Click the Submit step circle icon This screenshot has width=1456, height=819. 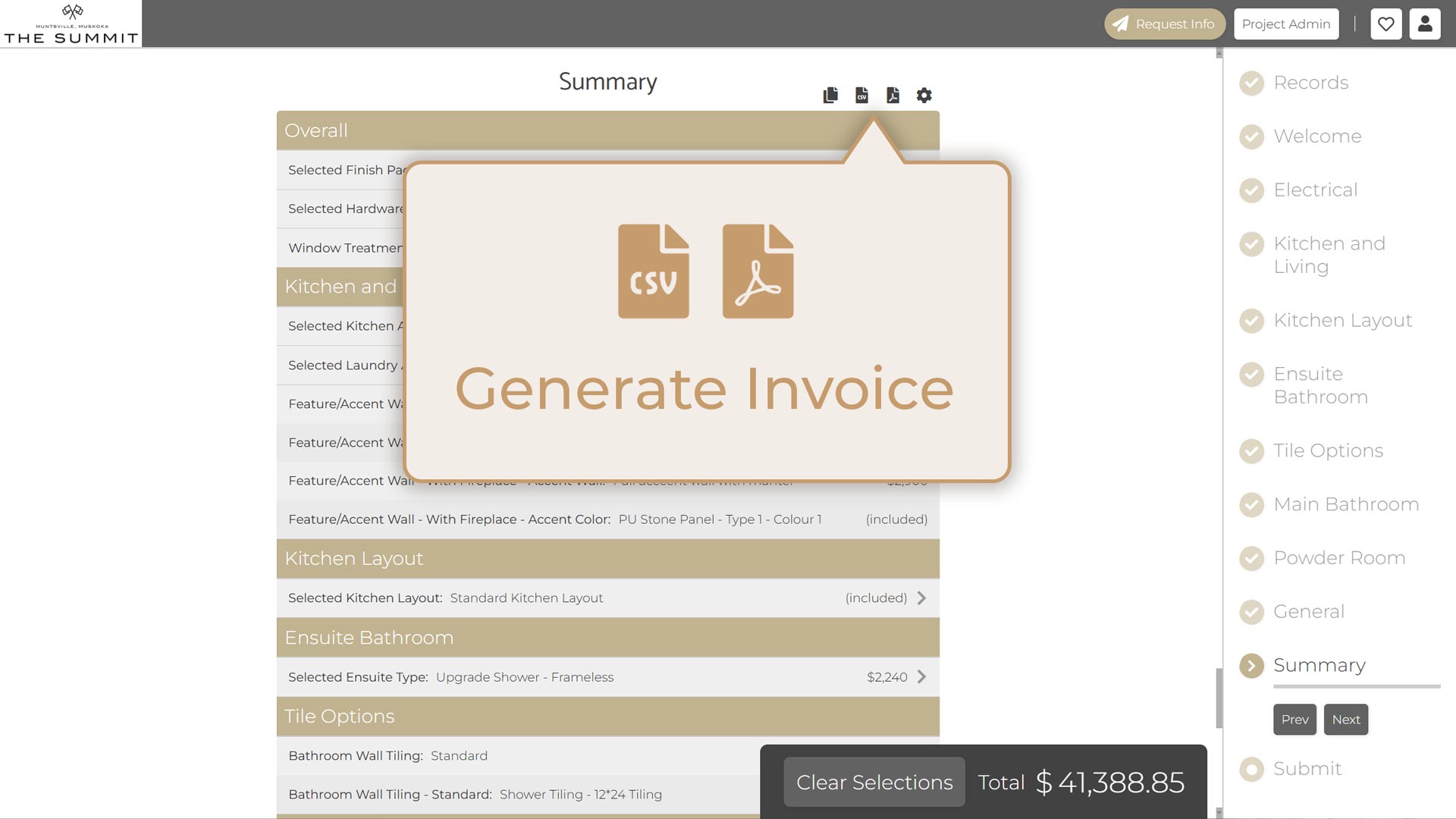(x=1251, y=769)
